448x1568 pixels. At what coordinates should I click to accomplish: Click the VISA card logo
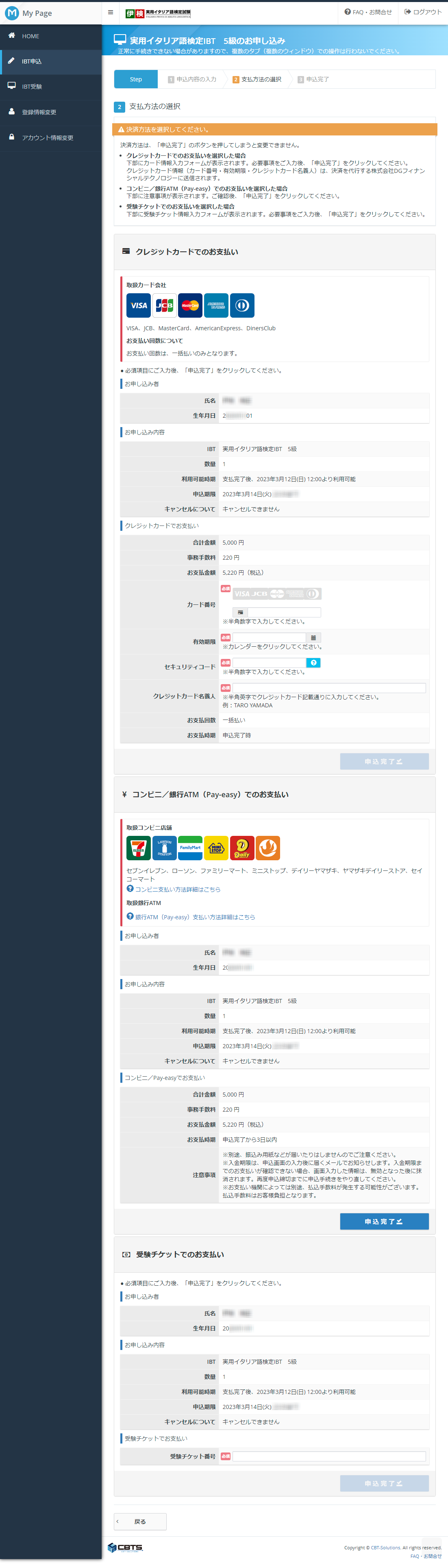[x=138, y=305]
